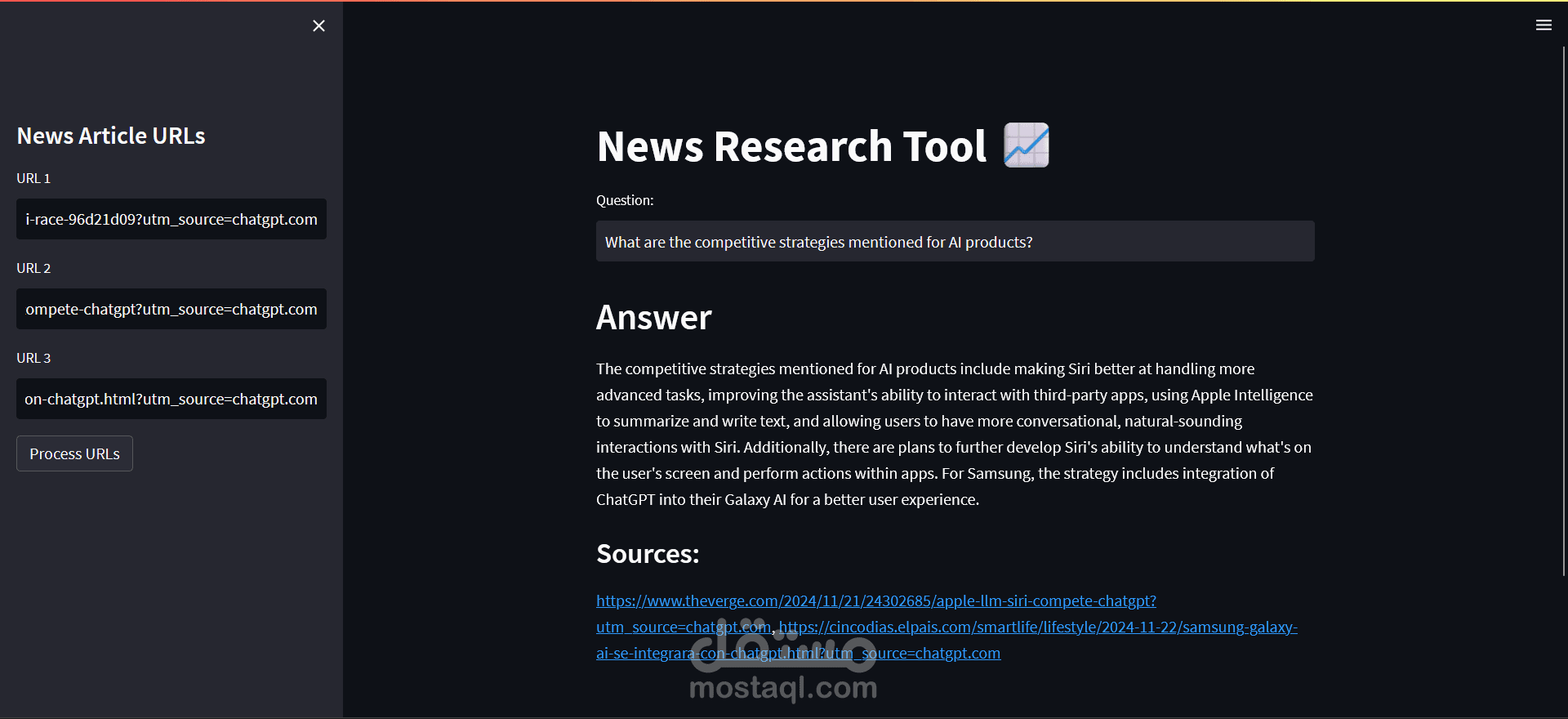Click the chart emoji beside the title
Screen dimensions: 1568x719
(1027, 145)
